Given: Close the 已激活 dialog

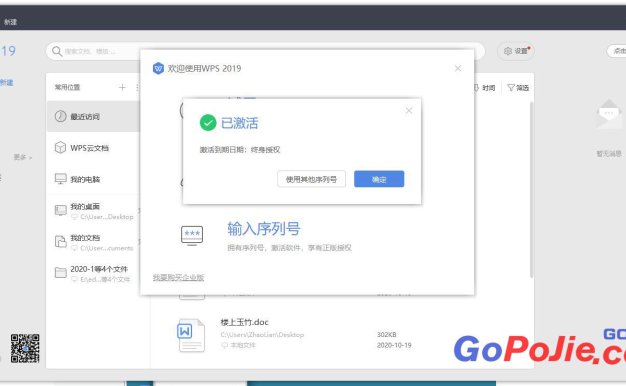Looking at the screenshot, I should [408, 111].
